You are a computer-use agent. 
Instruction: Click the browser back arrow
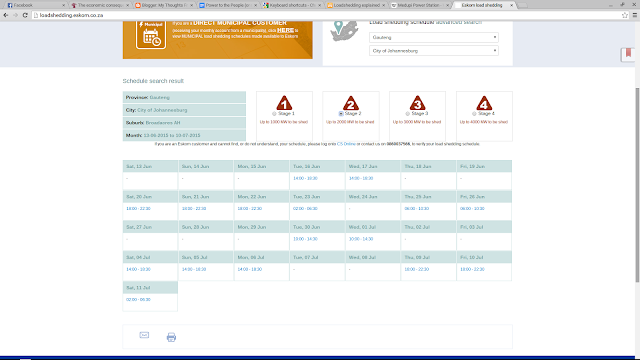pos(6,15)
